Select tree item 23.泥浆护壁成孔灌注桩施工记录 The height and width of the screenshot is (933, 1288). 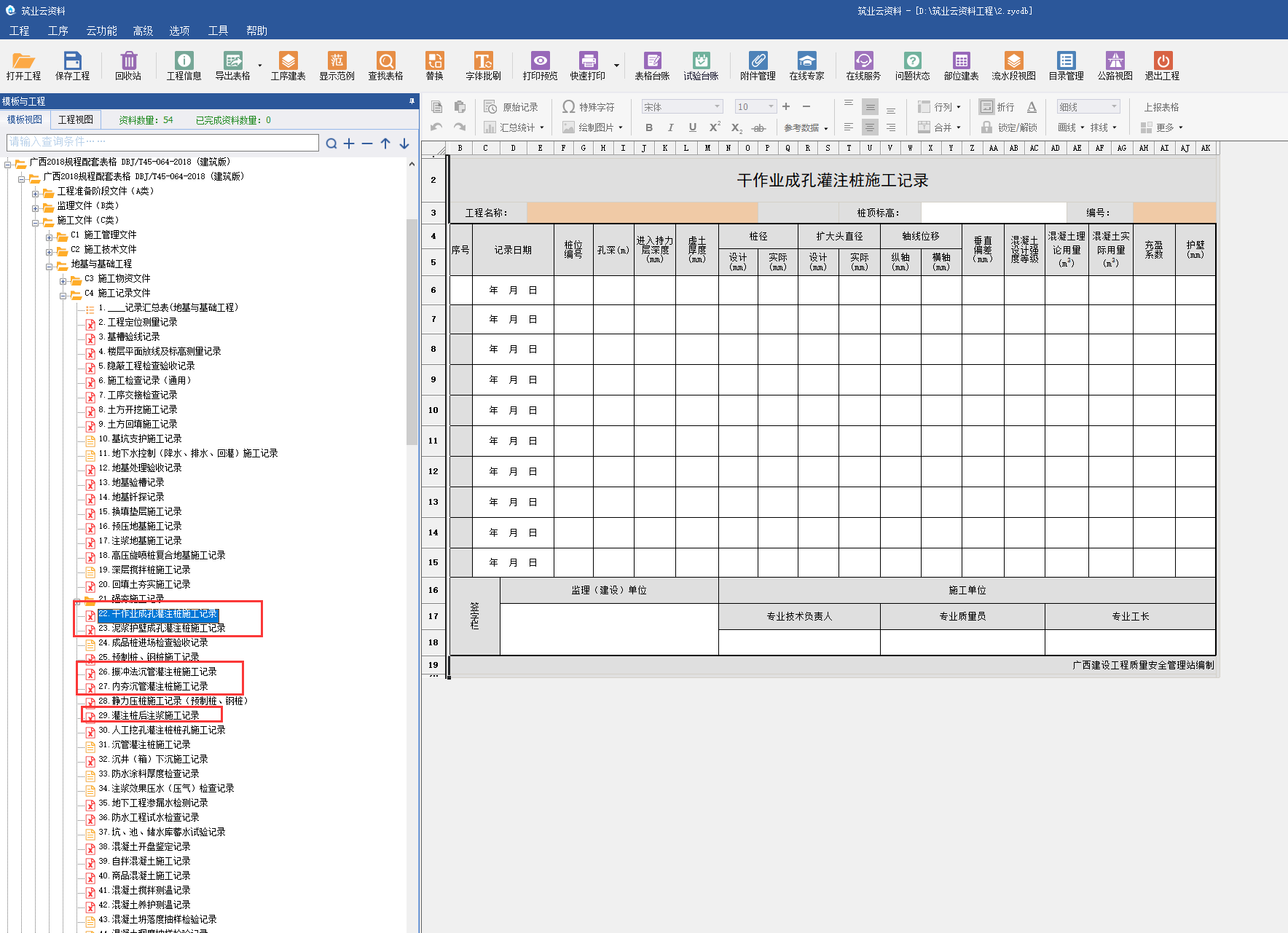[x=162, y=628]
